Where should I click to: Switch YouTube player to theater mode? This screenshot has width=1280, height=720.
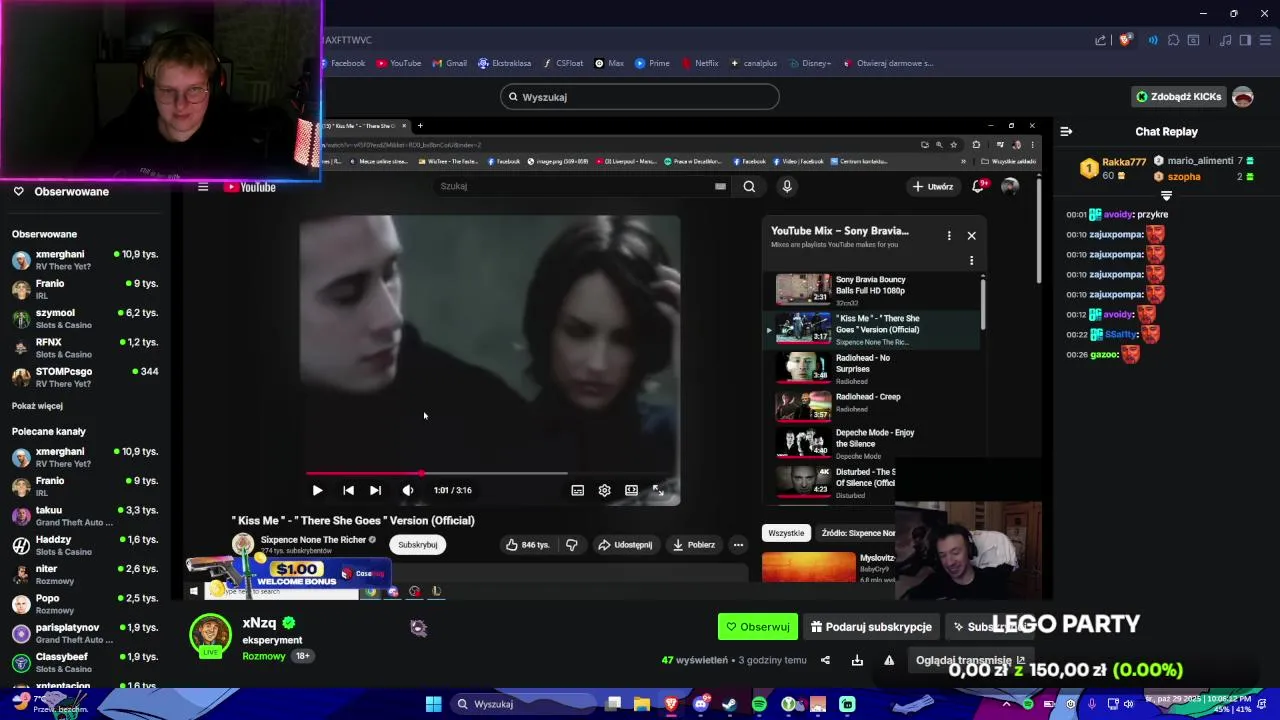pyautogui.click(x=631, y=490)
